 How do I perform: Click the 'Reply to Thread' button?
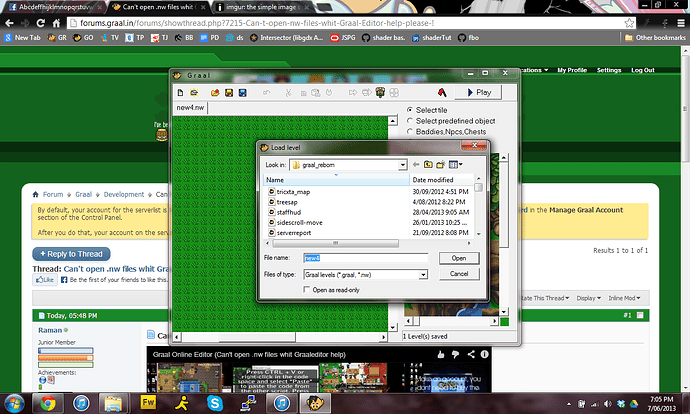click(71, 254)
